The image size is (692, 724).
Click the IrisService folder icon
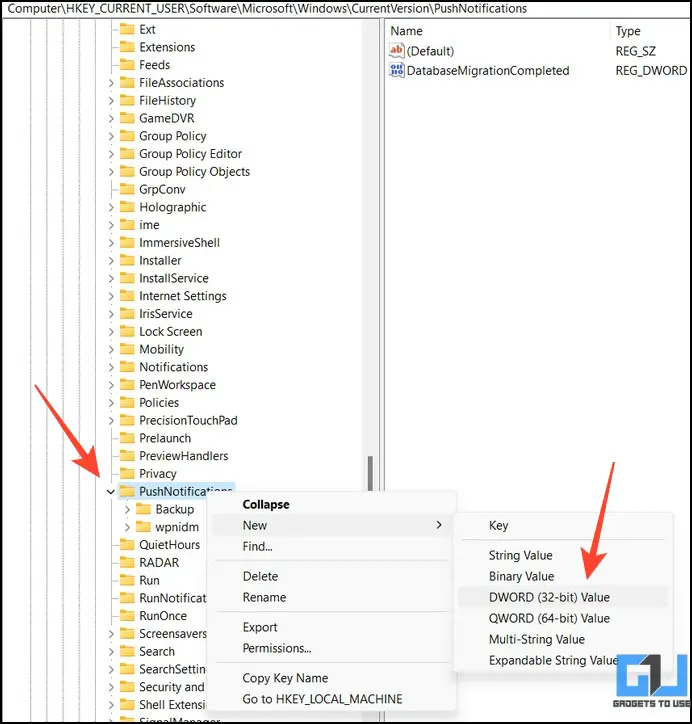click(x=127, y=314)
